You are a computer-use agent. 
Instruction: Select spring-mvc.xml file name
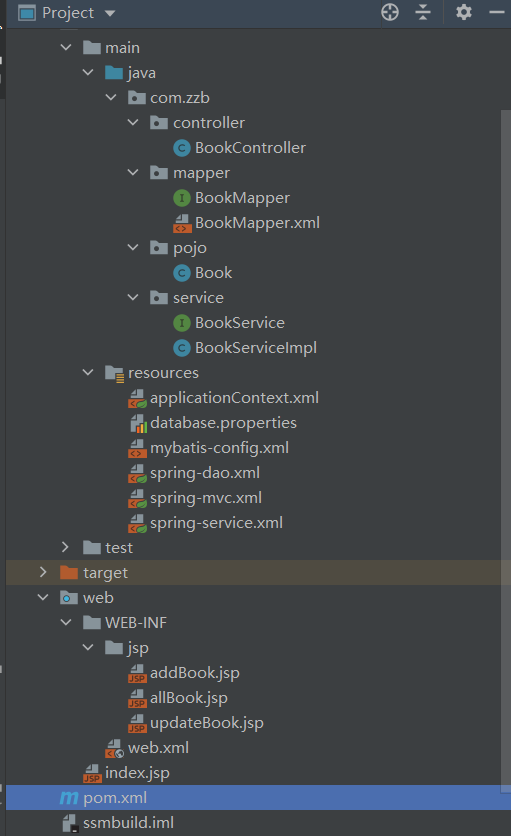point(206,498)
